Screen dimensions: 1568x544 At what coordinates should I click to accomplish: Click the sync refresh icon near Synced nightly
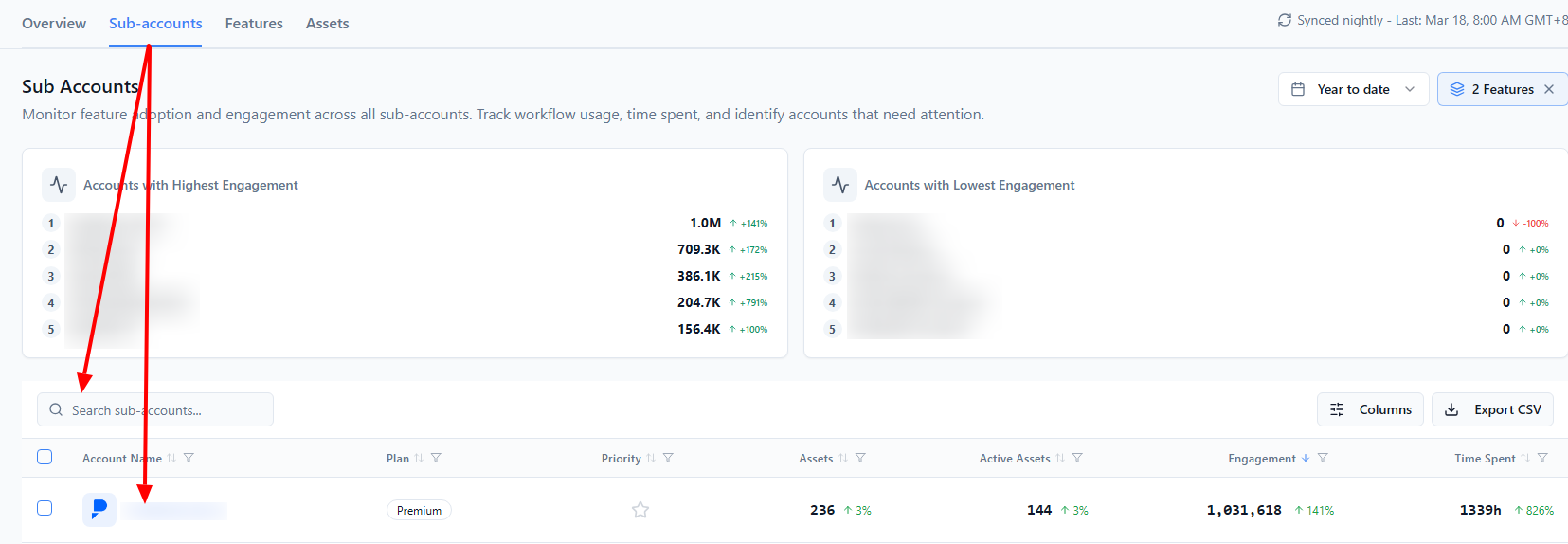(x=1284, y=20)
